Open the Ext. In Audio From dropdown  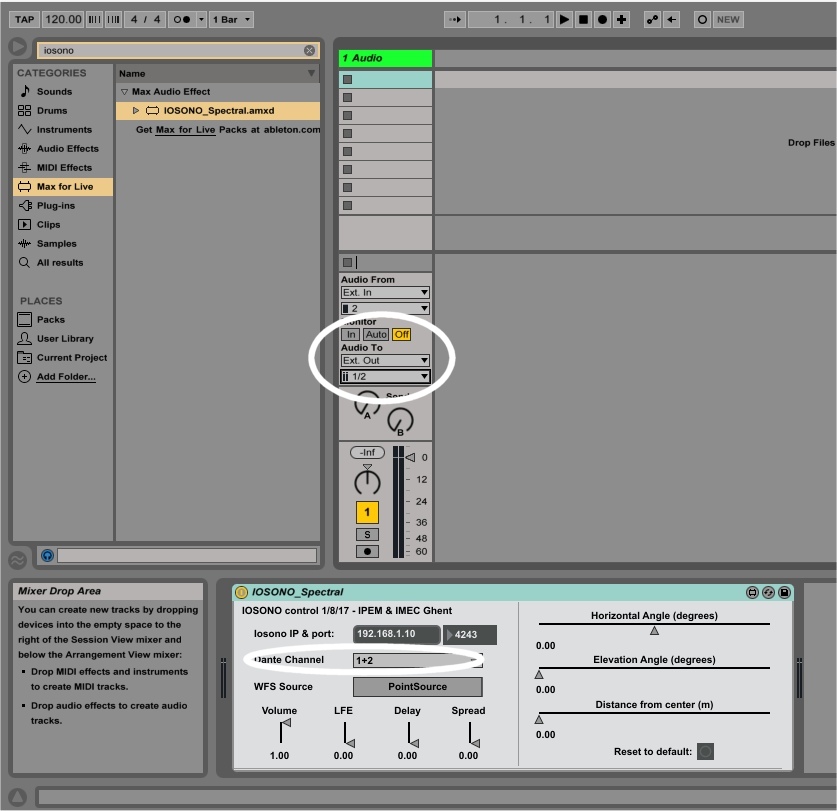point(385,293)
